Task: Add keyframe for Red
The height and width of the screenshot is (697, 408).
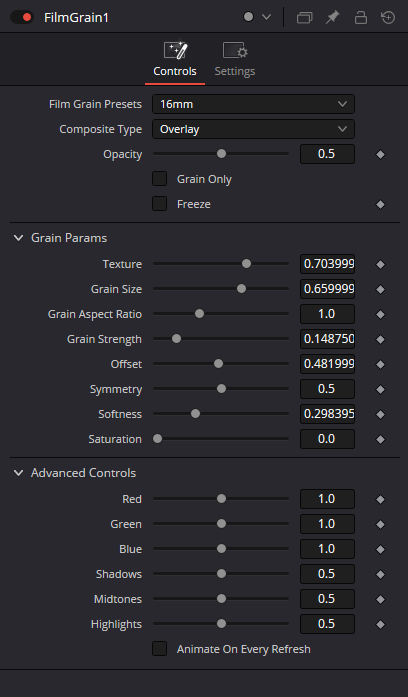Action: pos(380,500)
